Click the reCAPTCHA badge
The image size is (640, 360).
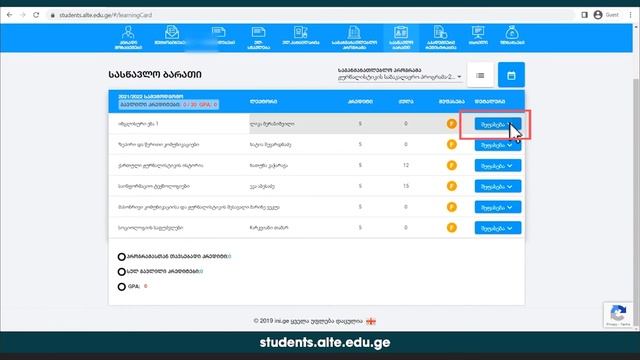[618, 315]
